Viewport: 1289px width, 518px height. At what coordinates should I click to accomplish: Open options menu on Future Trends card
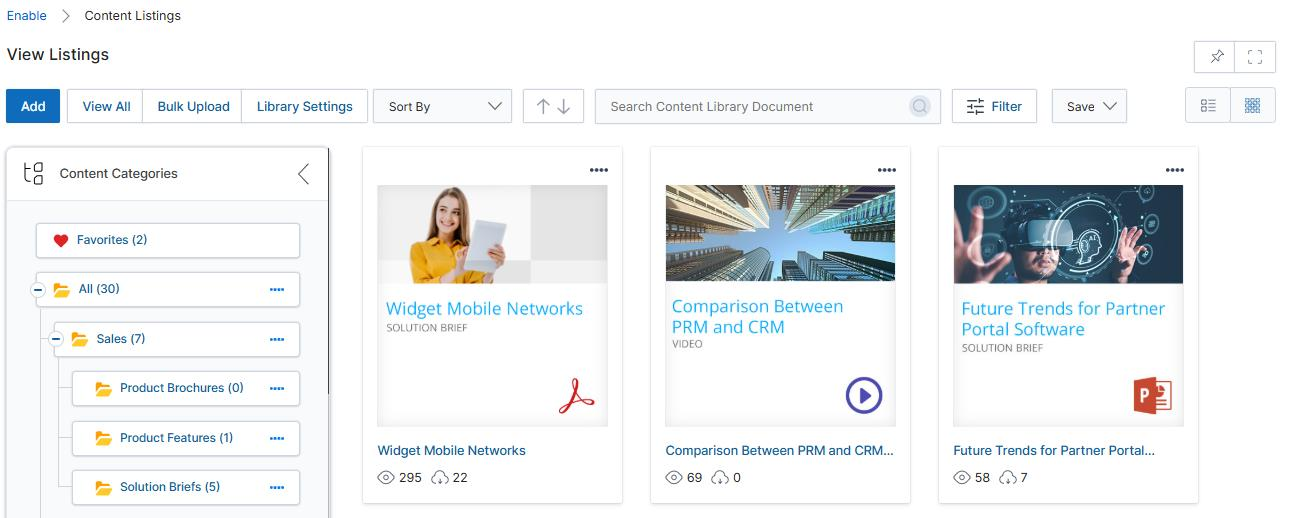tap(1174, 170)
